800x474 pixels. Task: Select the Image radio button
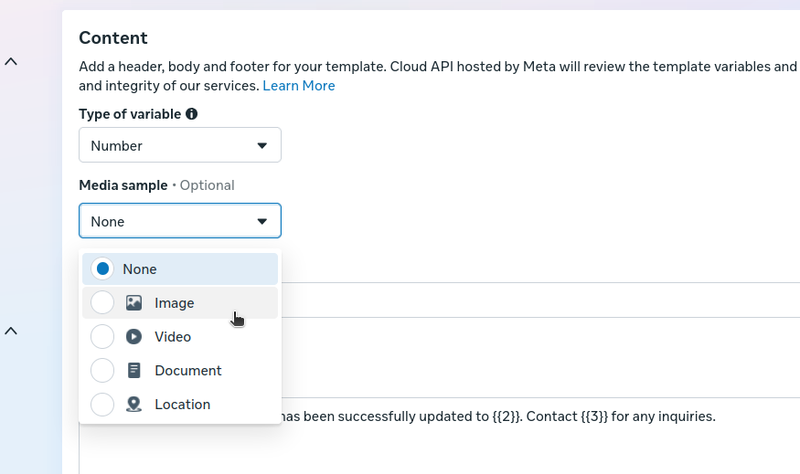102,303
